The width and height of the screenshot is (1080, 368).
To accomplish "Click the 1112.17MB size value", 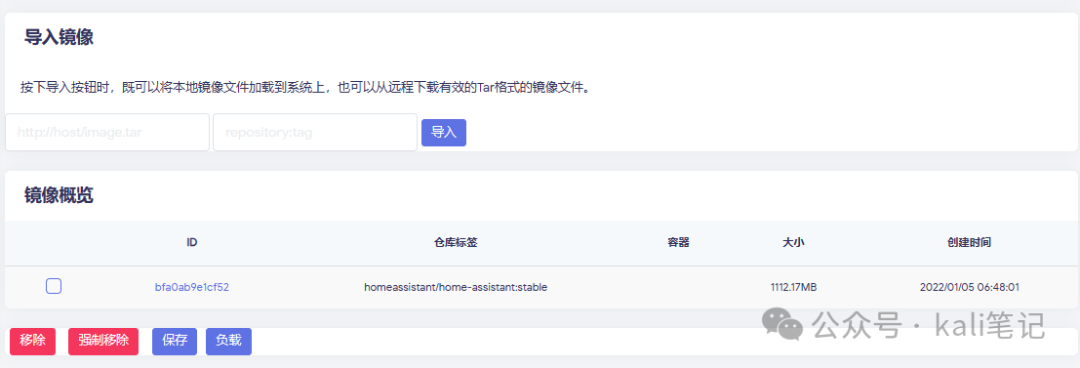I will click(793, 287).
